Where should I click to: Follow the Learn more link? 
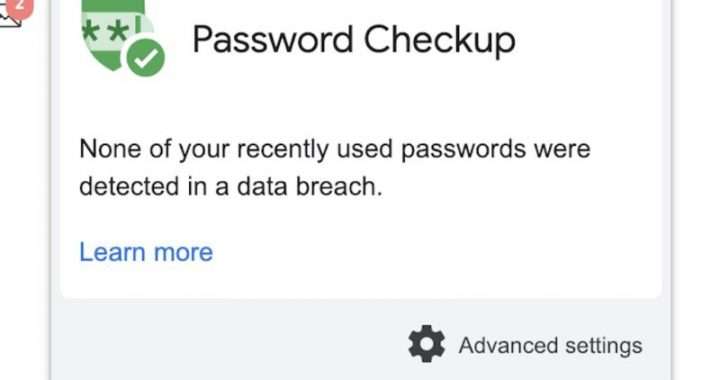pyautogui.click(x=146, y=252)
